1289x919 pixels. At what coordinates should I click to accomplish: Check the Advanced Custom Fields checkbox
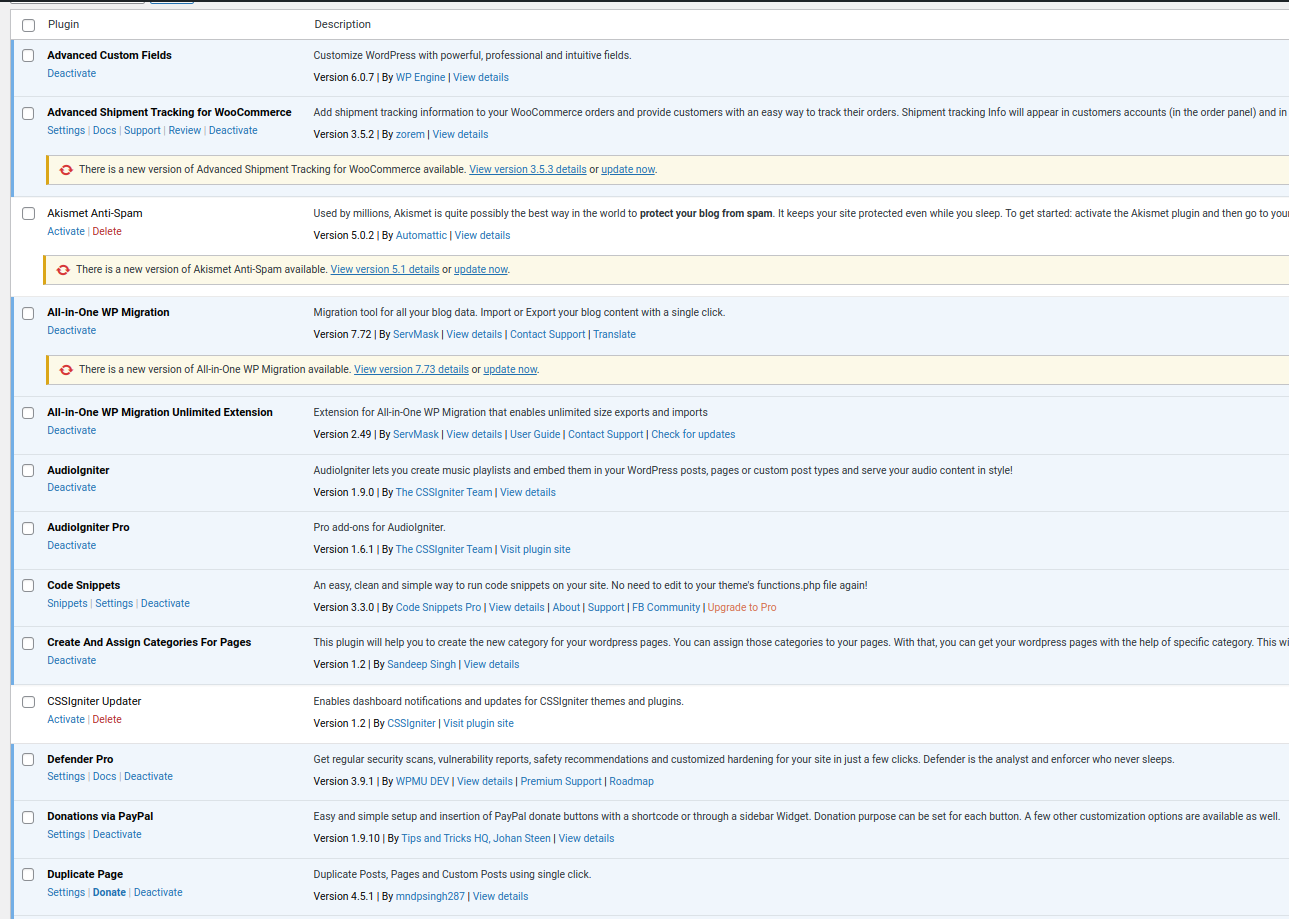coord(28,56)
